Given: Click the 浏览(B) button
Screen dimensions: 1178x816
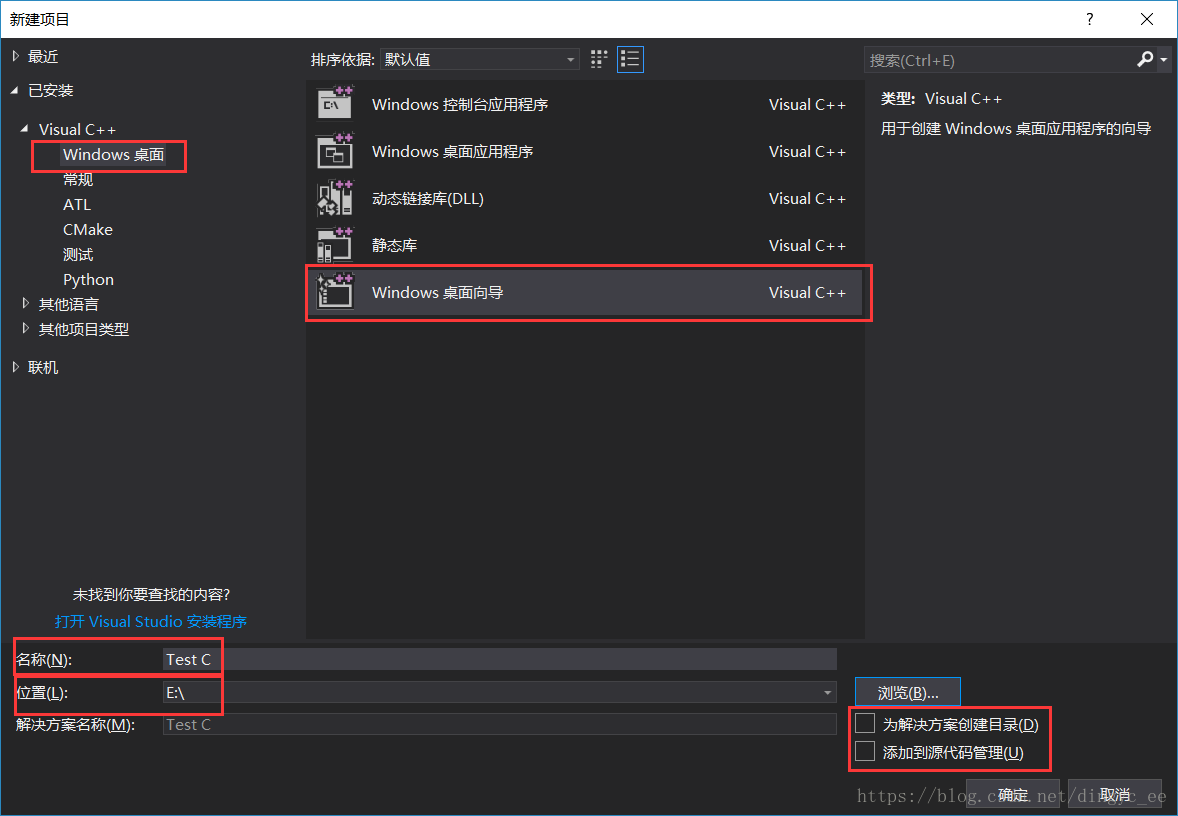Looking at the screenshot, I should [906, 691].
